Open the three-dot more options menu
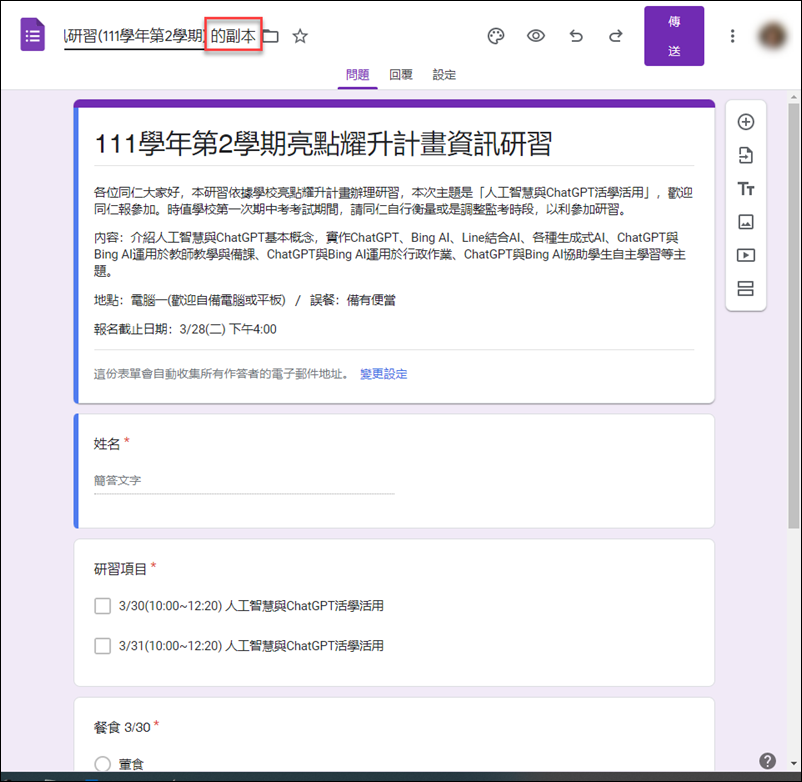Image resolution: width=802 pixels, height=782 pixels. [732, 35]
